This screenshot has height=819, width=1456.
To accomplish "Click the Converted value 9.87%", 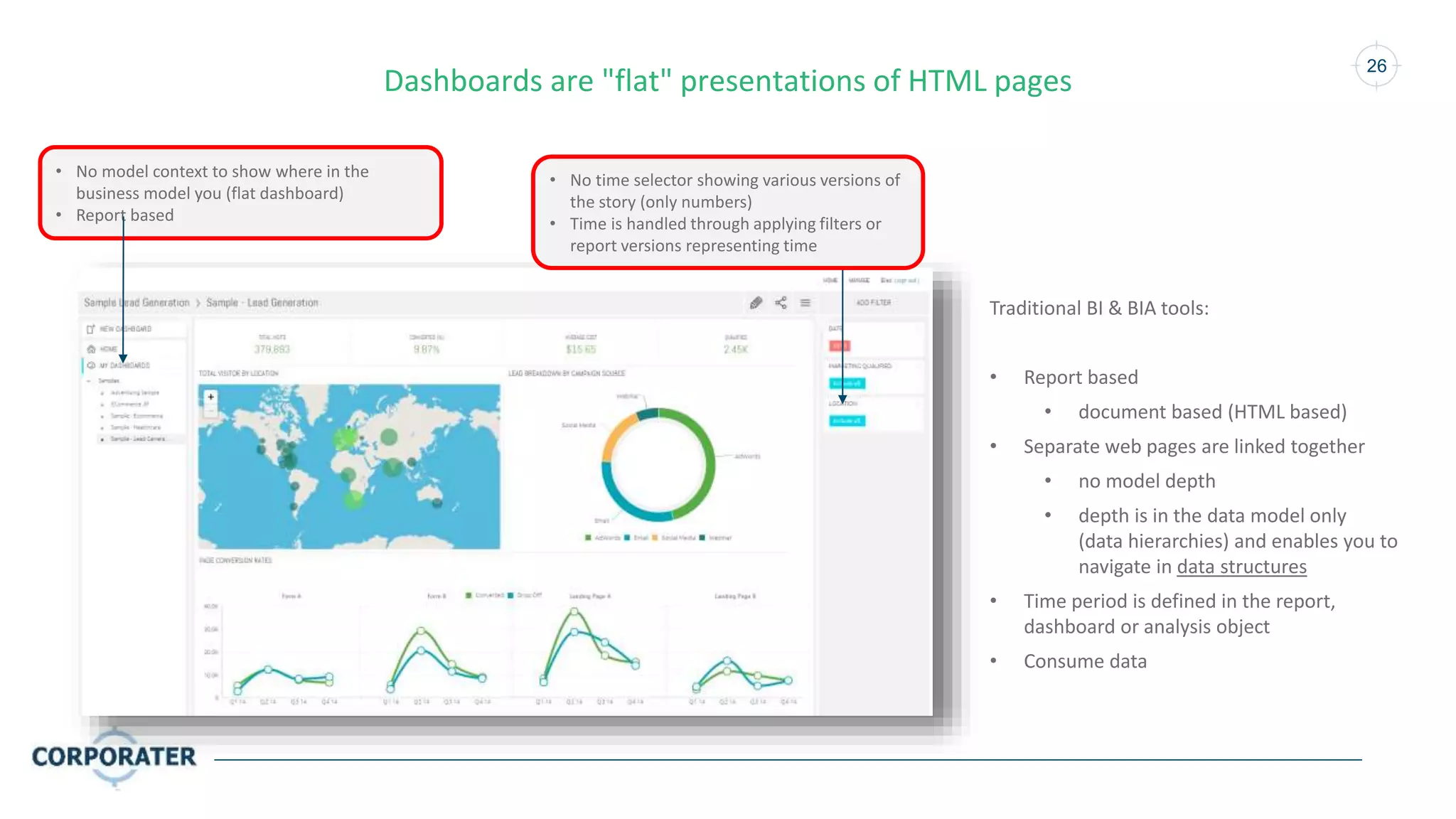I will tap(427, 349).
